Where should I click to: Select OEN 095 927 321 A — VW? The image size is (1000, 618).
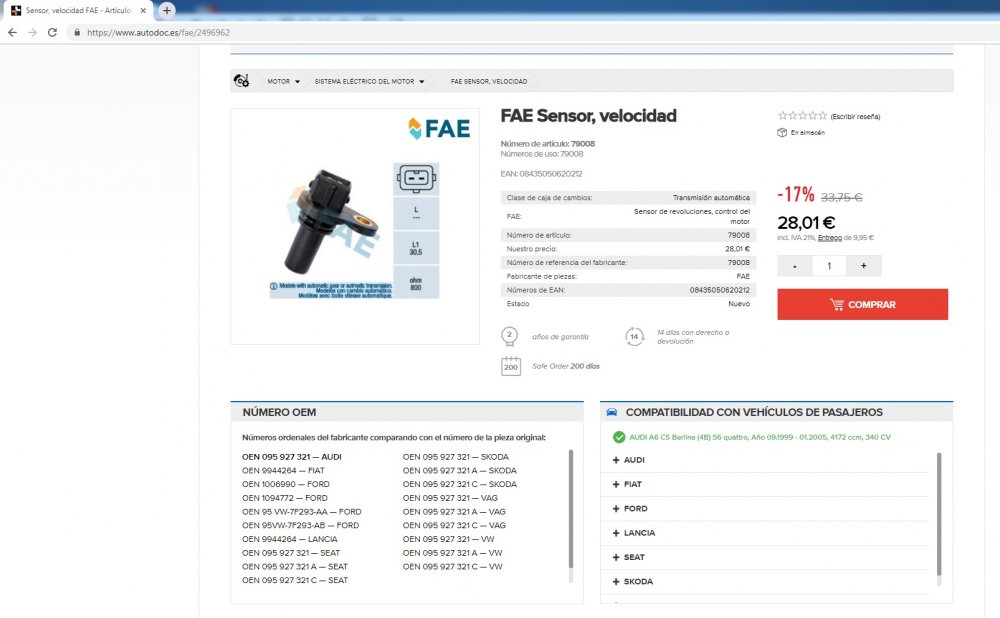point(452,553)
